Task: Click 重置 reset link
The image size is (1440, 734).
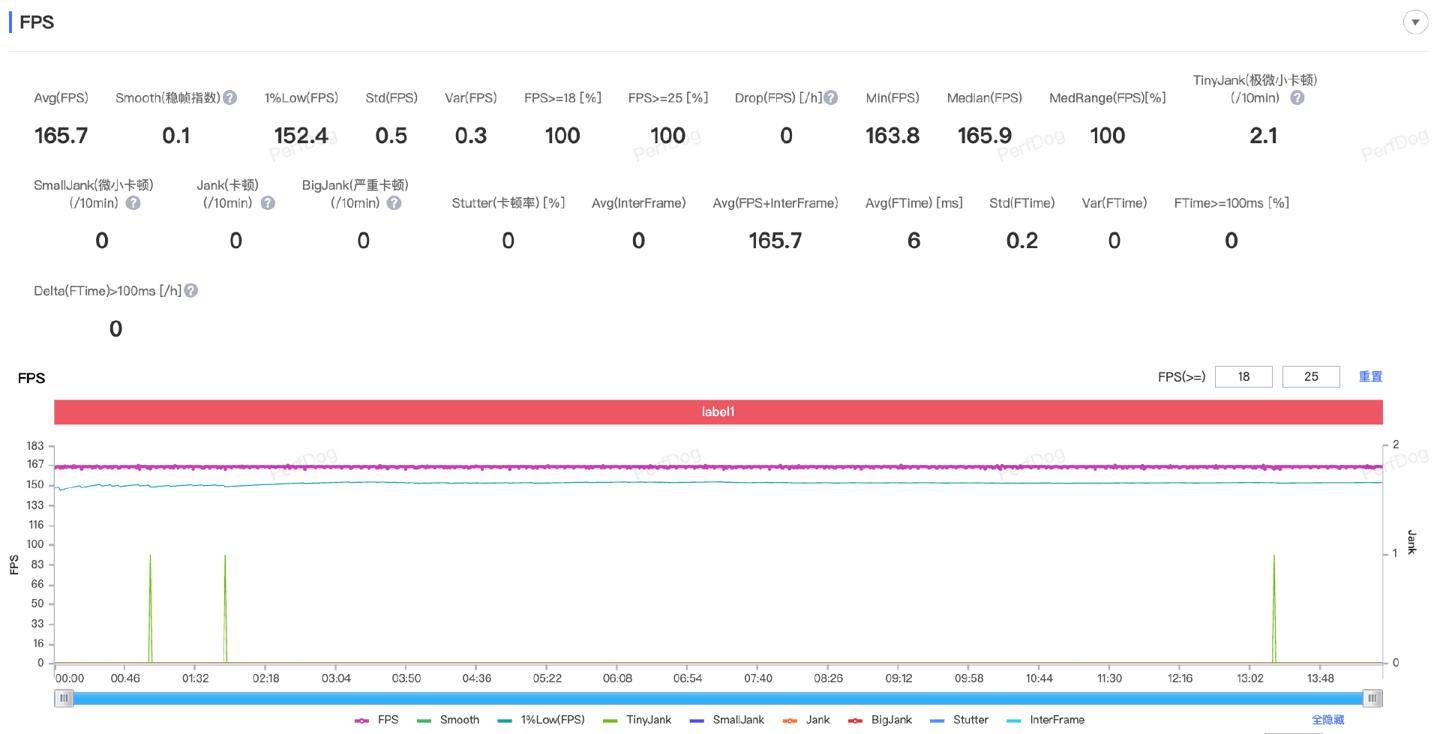Action: pyautogui.click(x=1370, y=377)
